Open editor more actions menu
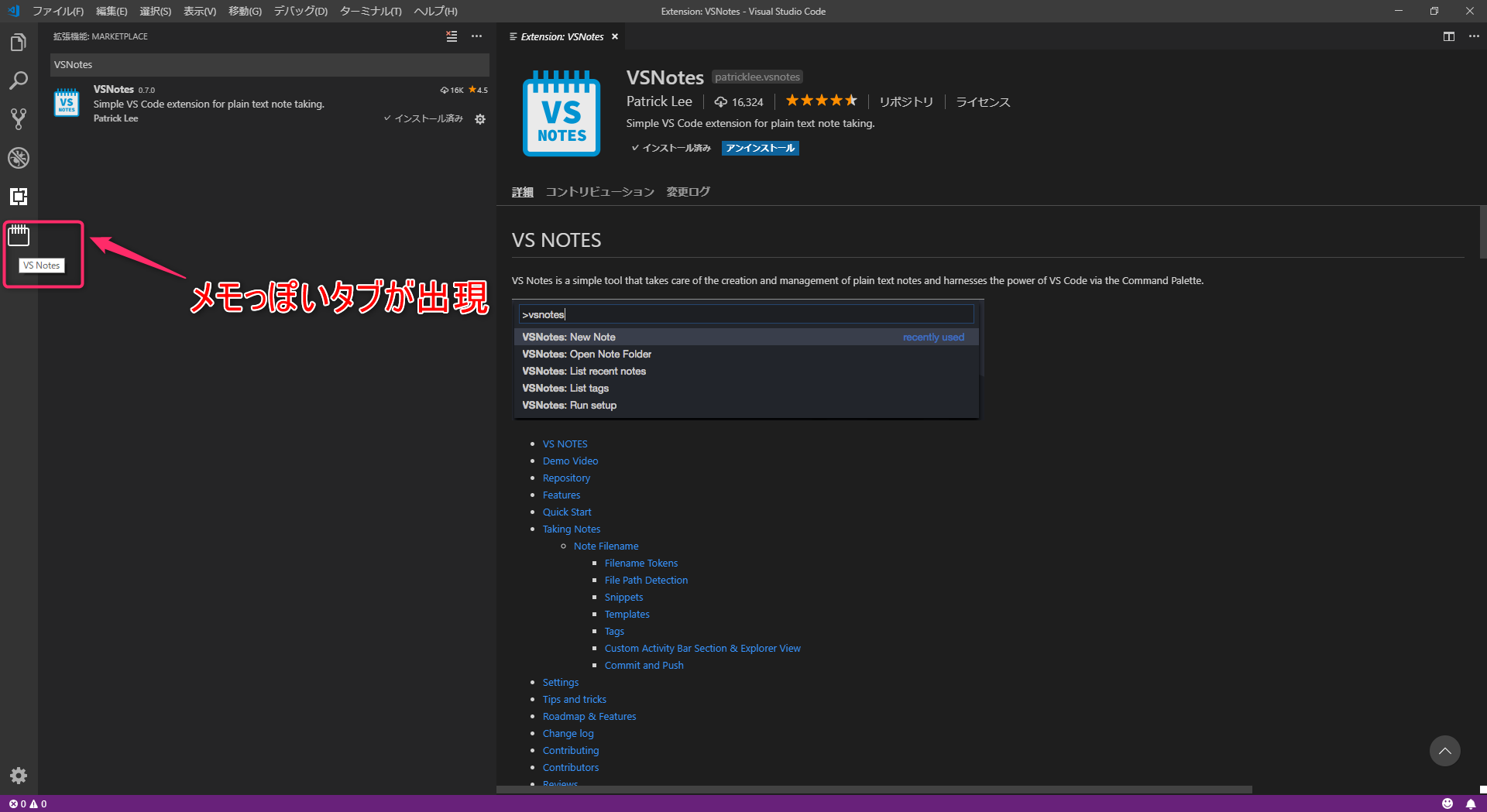 tap(1474, 36)
